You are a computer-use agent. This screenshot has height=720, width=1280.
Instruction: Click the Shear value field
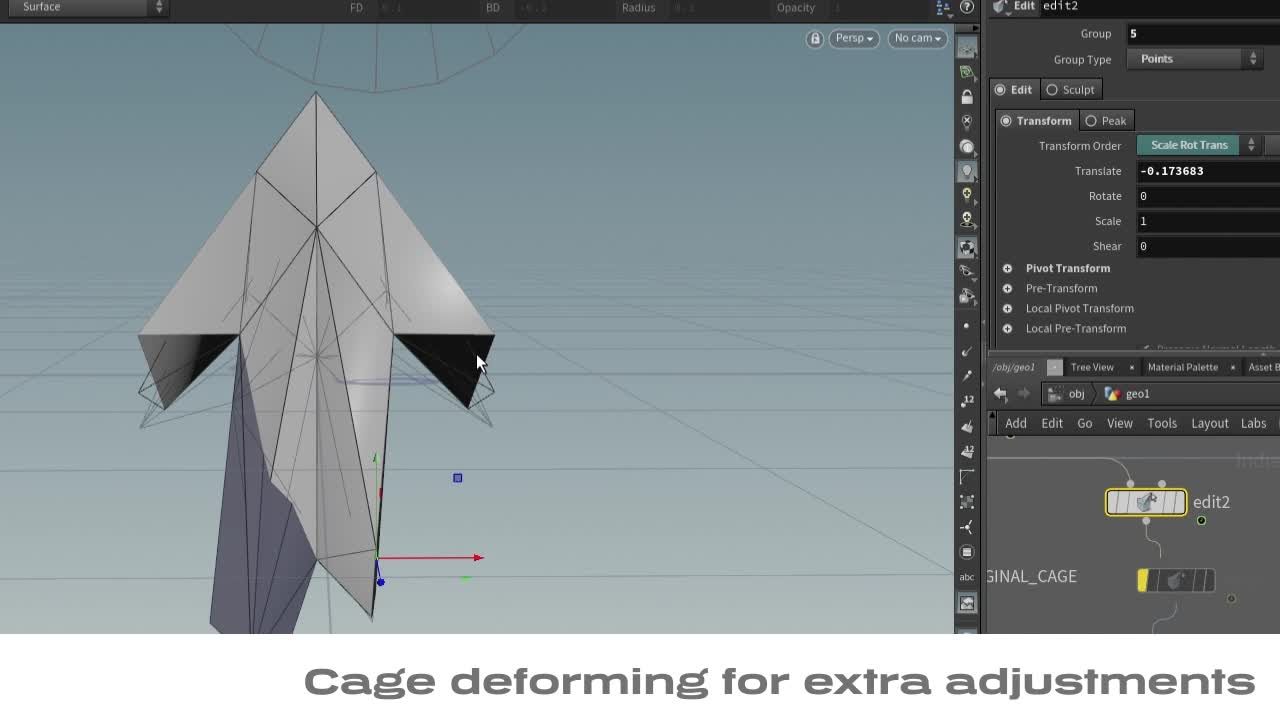click(x=1208, y=246)
